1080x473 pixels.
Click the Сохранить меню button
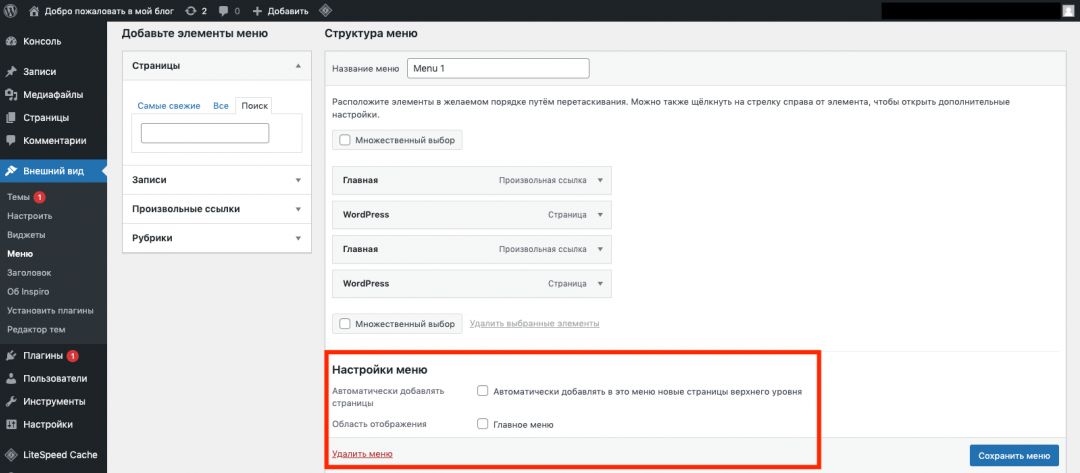[1014, 455]
